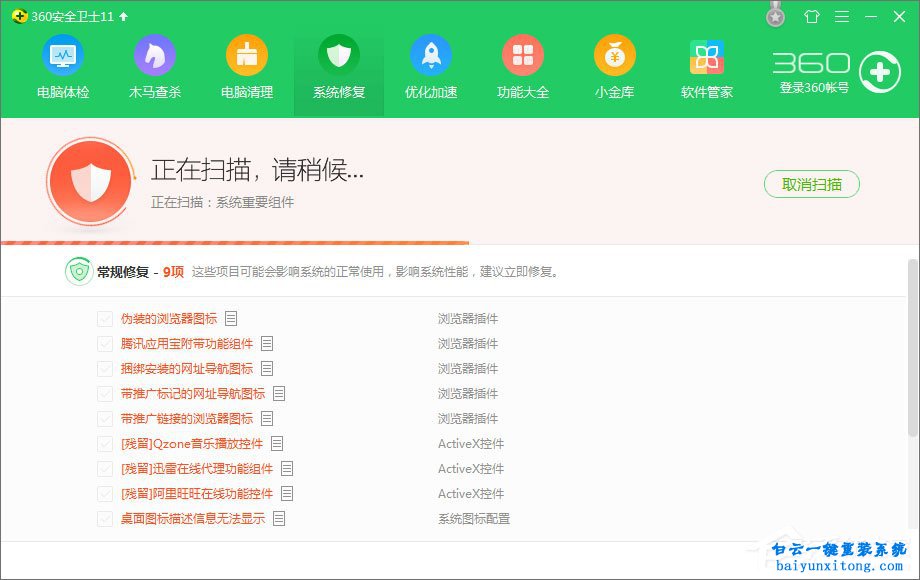The width and height of the screenshot is (920, 580).
Task: Open 电脑清理 computer cleanup
Action: point(247,67)
